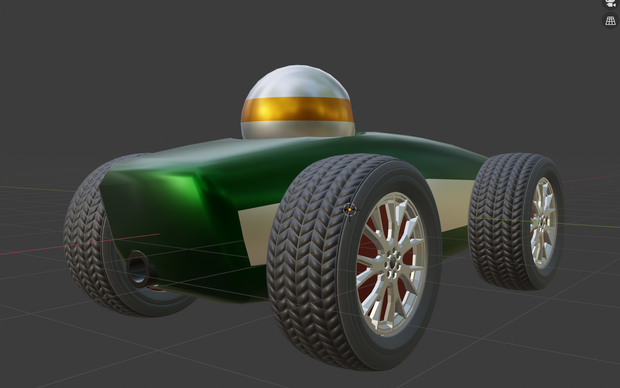This screenshot has width=620, height=388.
Task: Switch perspective/orthographic view with grid icon
Action: pyautogui.click(x=611, y=20)
